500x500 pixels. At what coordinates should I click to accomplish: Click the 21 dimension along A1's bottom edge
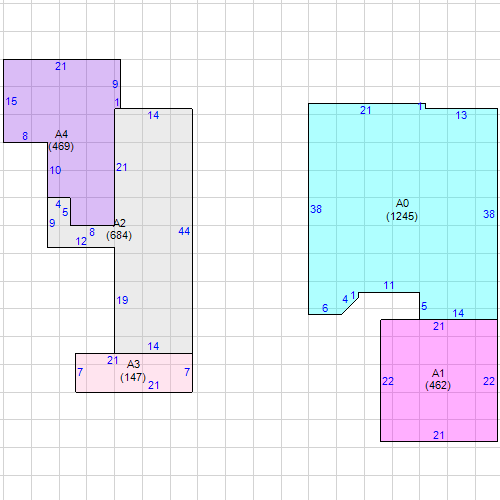tap(439, 435)
